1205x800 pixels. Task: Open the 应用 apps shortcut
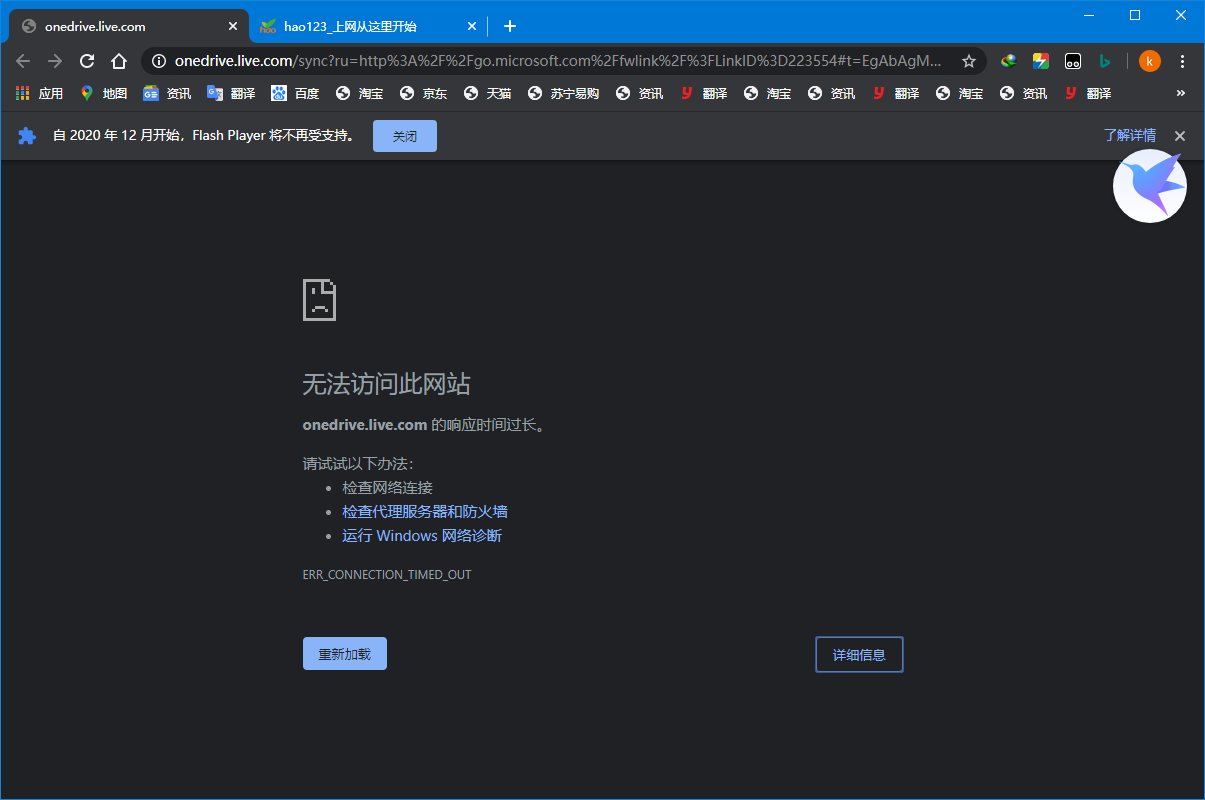click(39, 93)
